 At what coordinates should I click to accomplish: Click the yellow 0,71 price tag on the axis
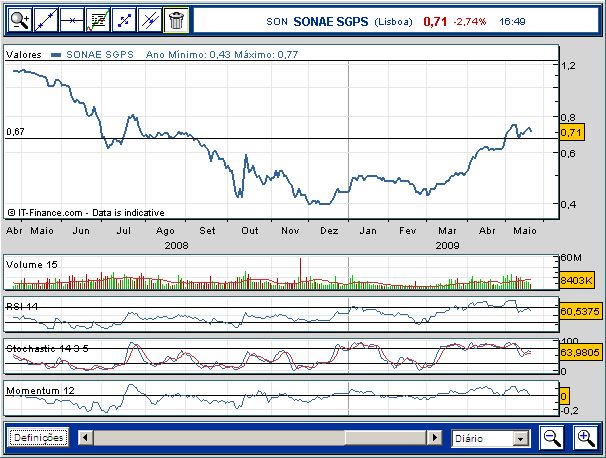point(572,133)
